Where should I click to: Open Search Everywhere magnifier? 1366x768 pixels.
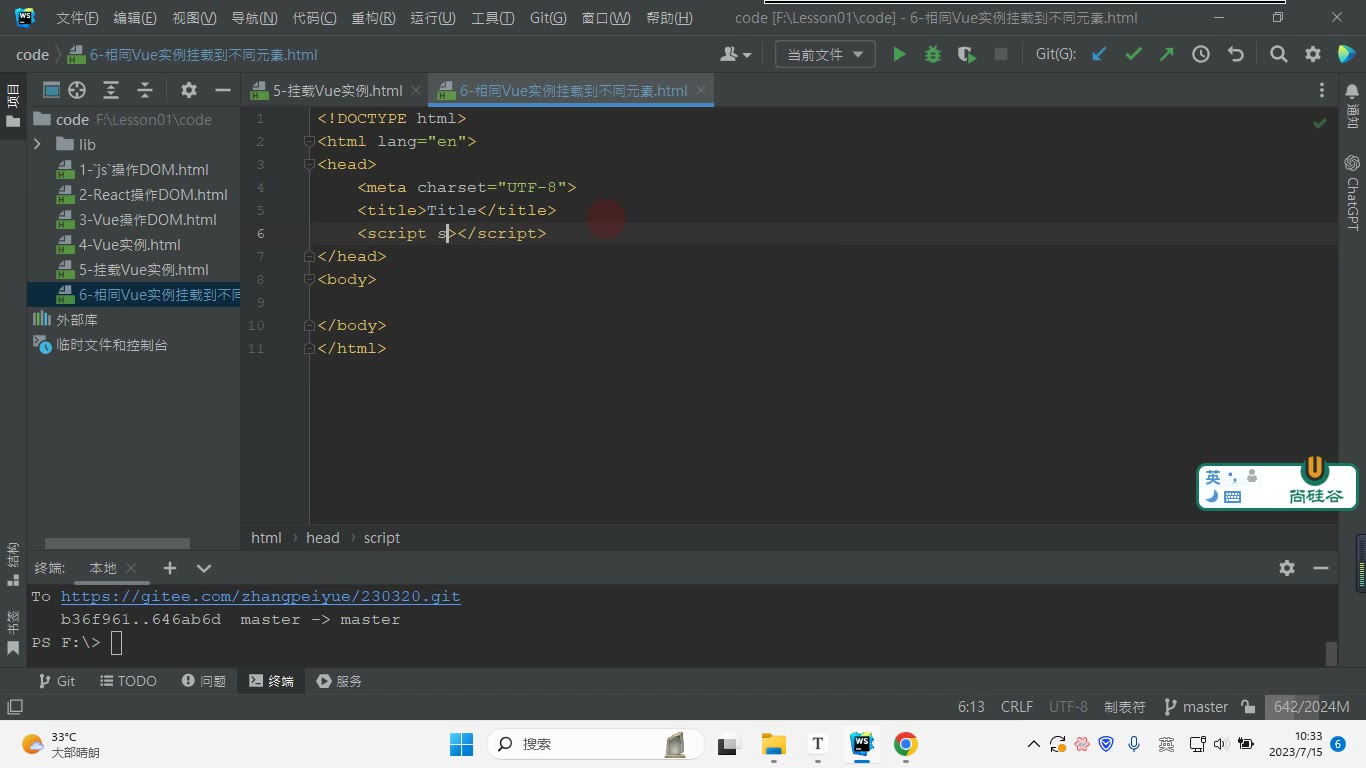(1279, 55)
